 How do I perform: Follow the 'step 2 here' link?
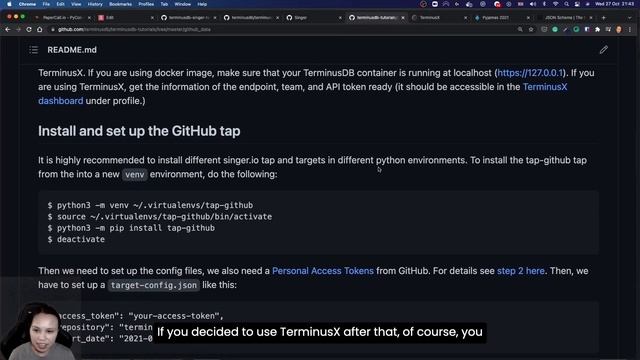[x=520, y=271]
